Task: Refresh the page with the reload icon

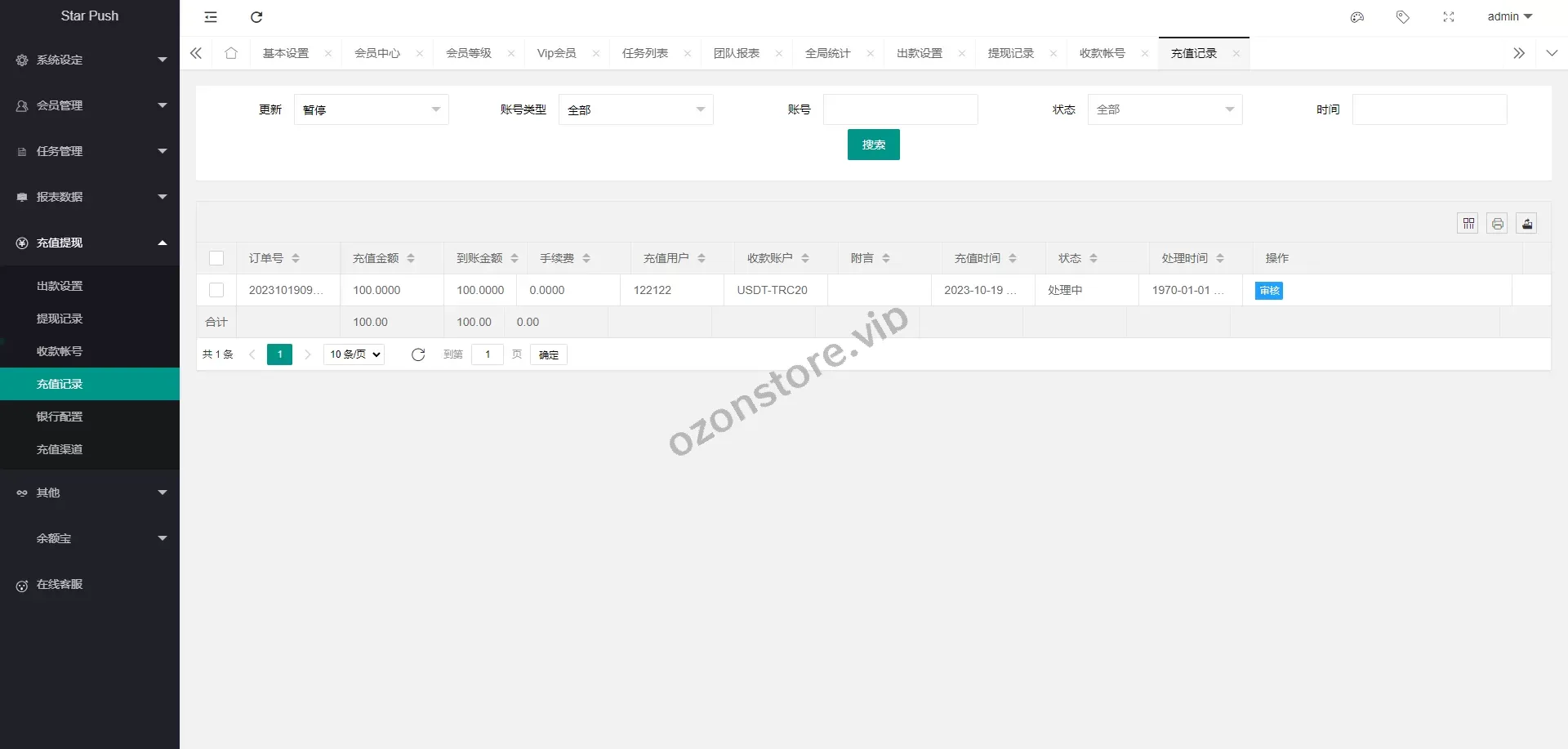Action: [x=256, y=17]
